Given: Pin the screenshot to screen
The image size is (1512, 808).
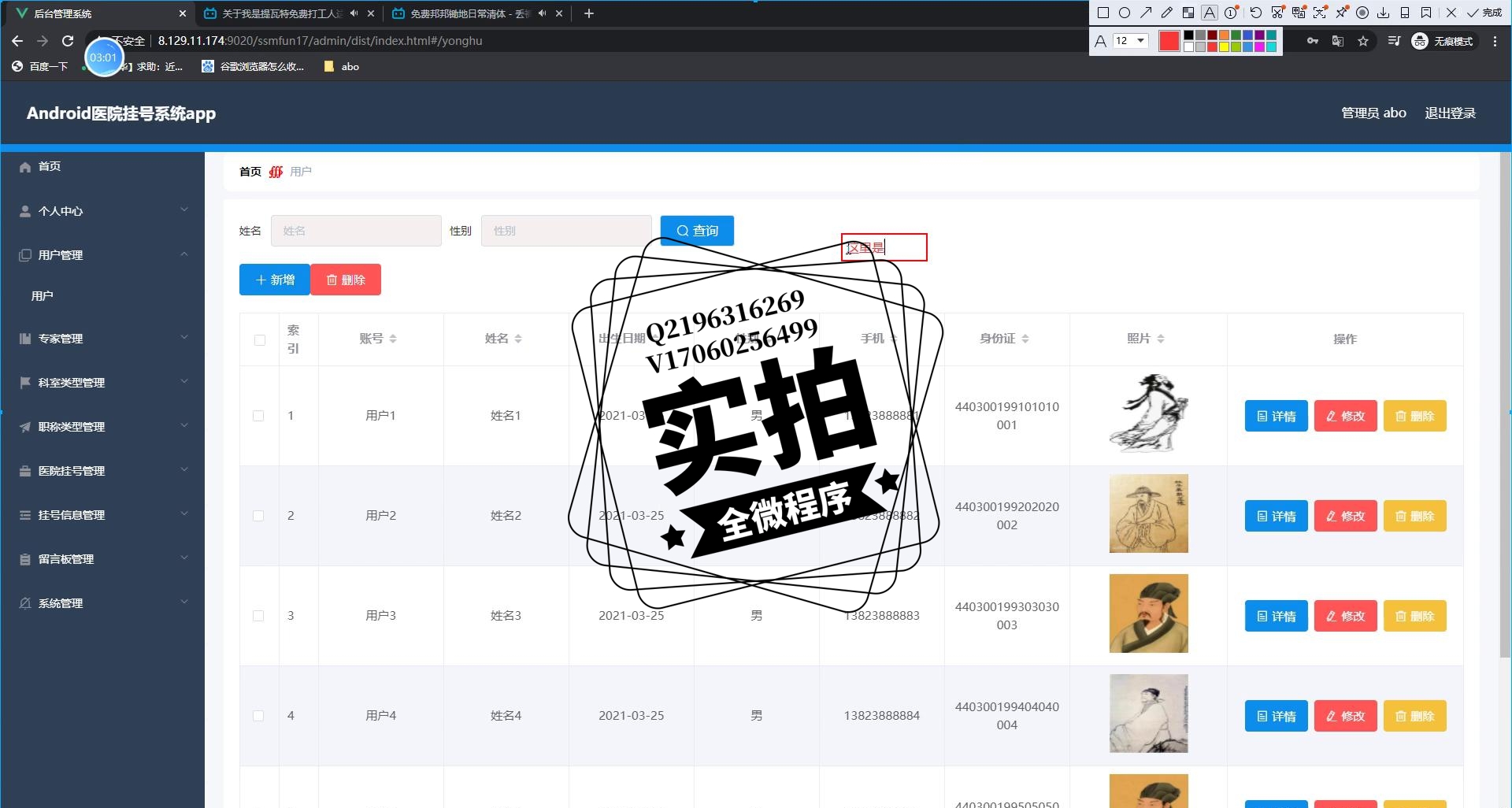Looking at the screenshot, I should (x=1341, y=13).
